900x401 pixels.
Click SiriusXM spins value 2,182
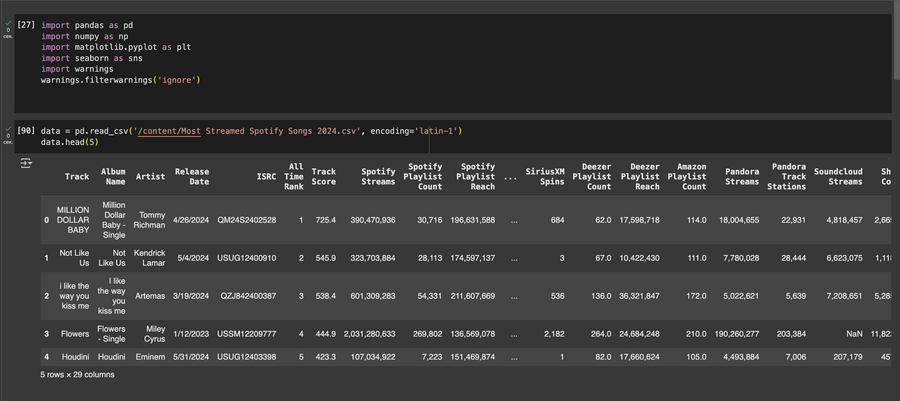click(x=554, y=333)
